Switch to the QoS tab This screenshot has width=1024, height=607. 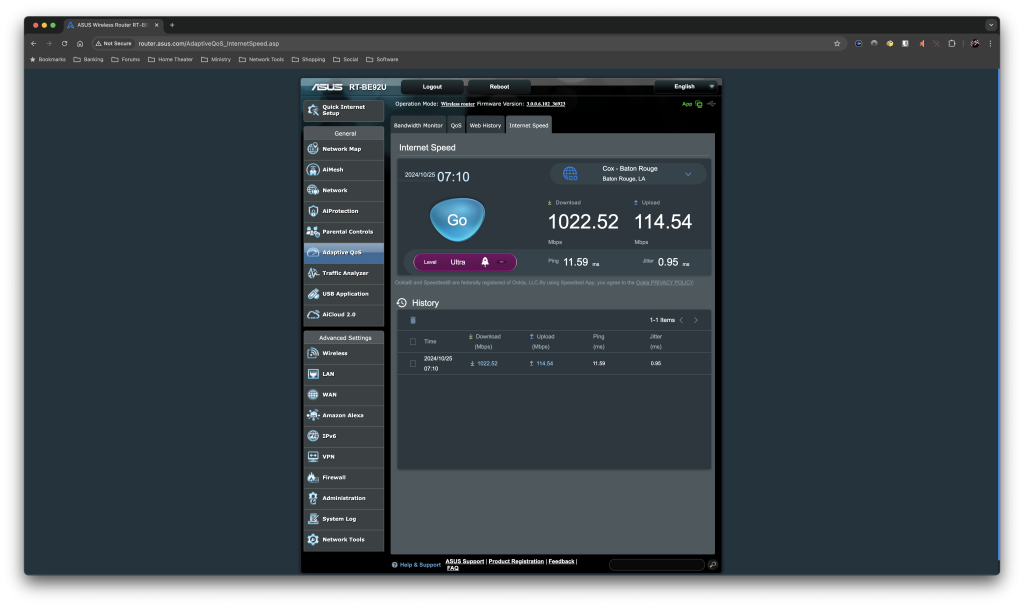pos(456,125)
